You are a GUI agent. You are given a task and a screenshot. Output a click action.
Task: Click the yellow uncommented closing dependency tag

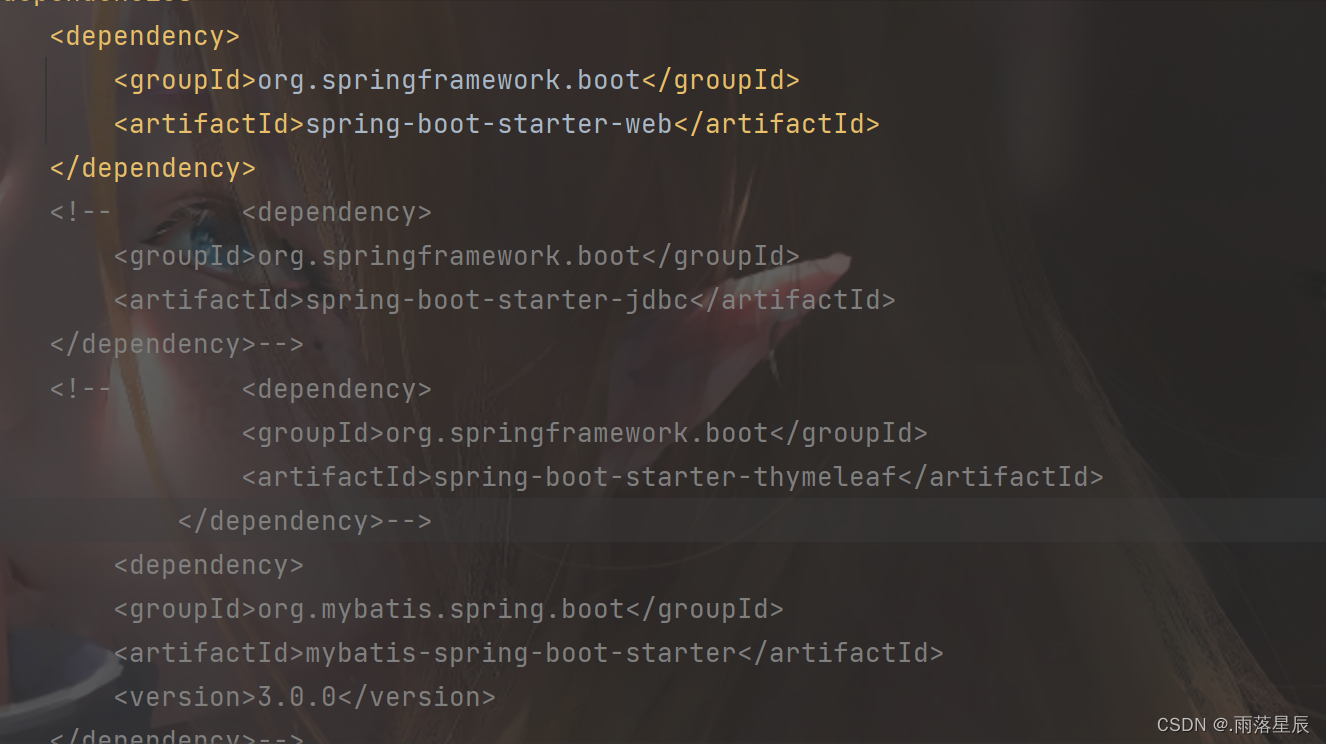[x=153, y=168]
